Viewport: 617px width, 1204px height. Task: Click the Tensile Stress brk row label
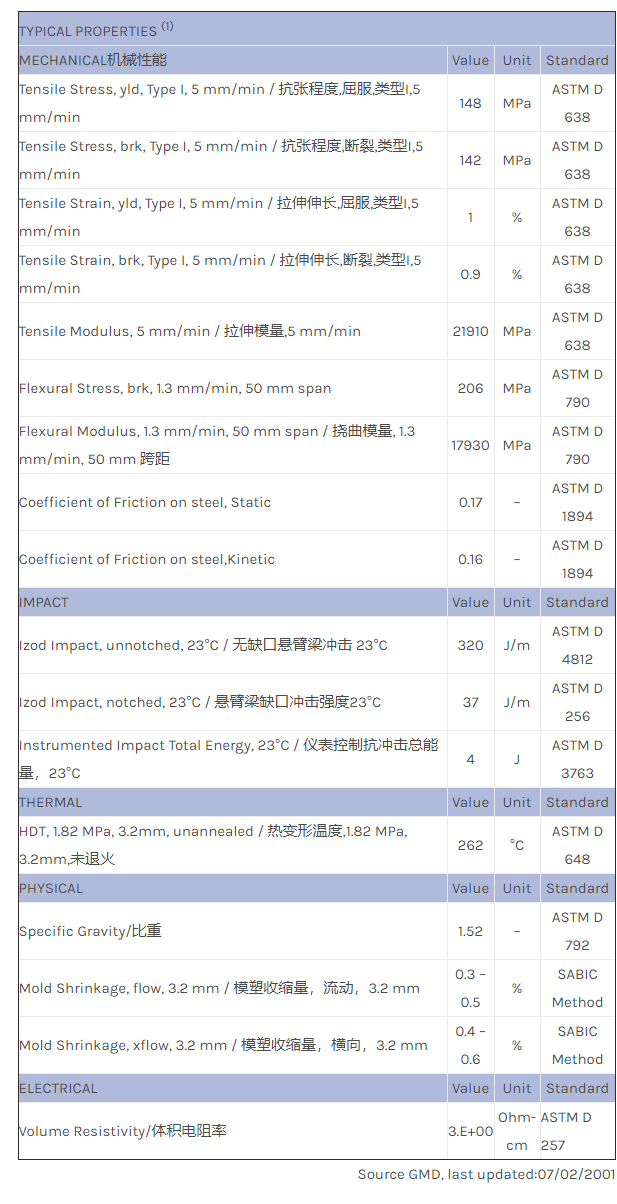[221, 160]
